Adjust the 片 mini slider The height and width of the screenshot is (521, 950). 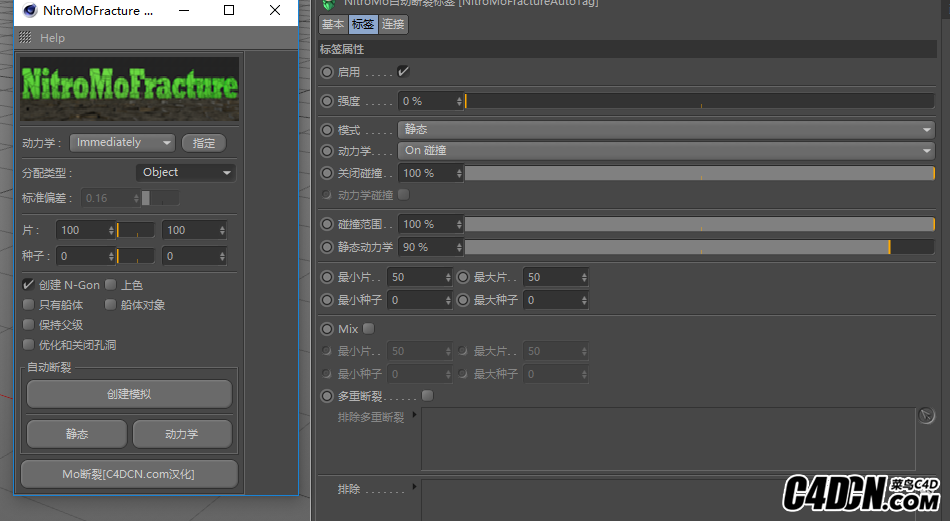tap(136, 230)
